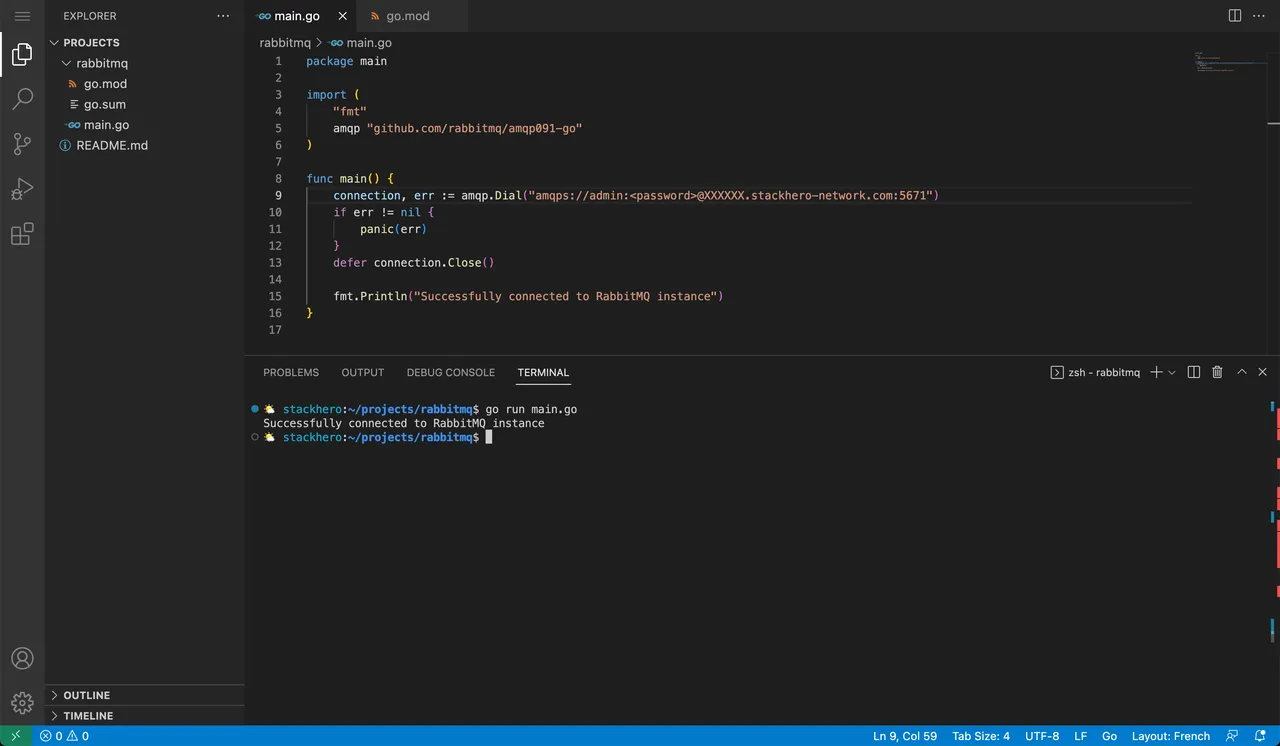Click the rabbitmq breadcrumb
The height and width of the screenshot is (746, 1280).
point(285,43)
